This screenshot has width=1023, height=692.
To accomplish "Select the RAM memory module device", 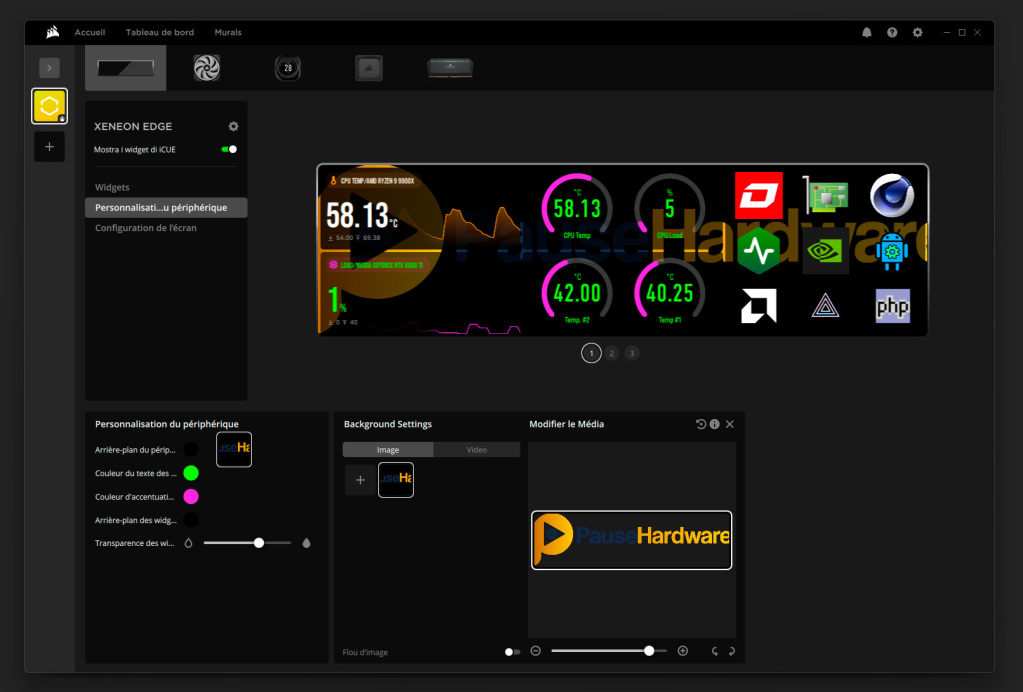I will [450, 68].
